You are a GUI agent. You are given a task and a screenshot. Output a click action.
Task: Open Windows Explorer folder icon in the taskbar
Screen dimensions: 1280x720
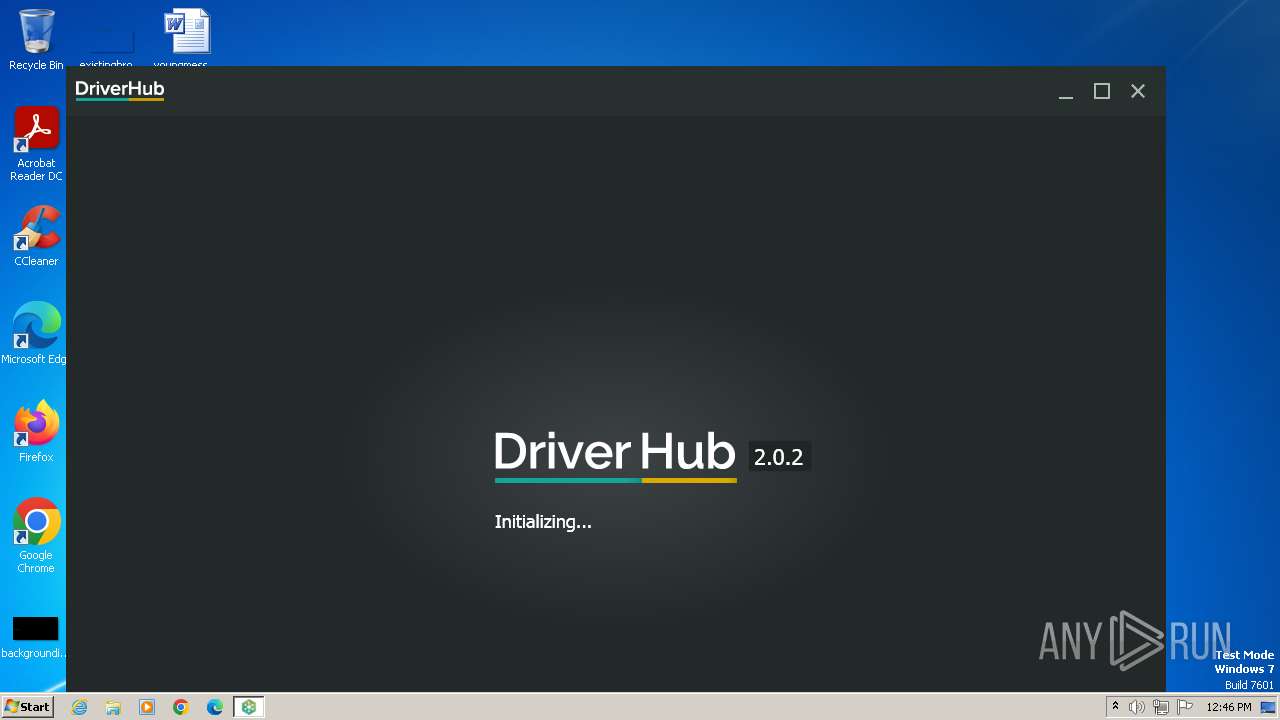point(113,707)
